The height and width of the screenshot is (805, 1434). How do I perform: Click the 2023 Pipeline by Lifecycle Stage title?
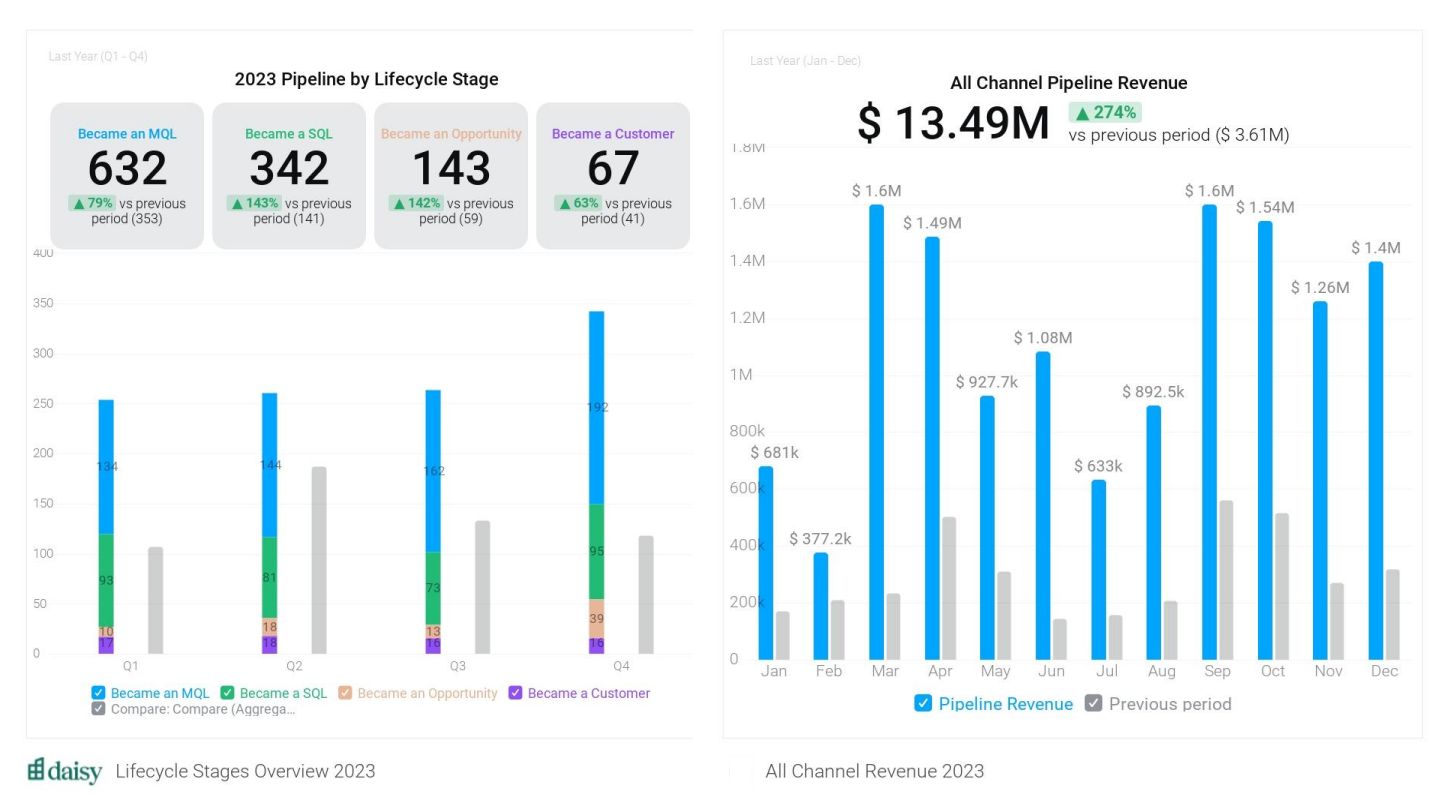point(366,79)
